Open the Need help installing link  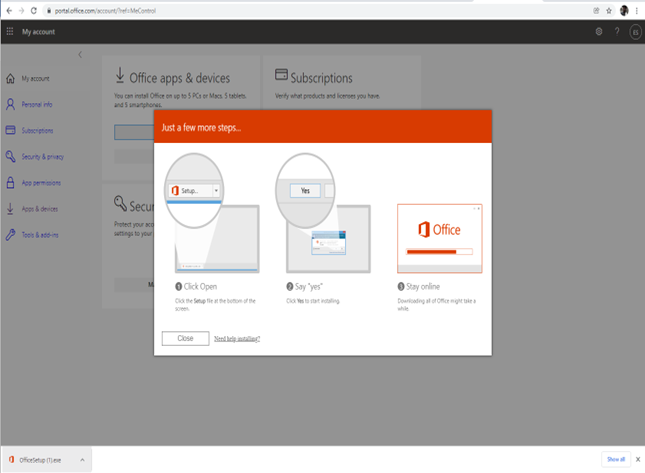click(237, 339)
